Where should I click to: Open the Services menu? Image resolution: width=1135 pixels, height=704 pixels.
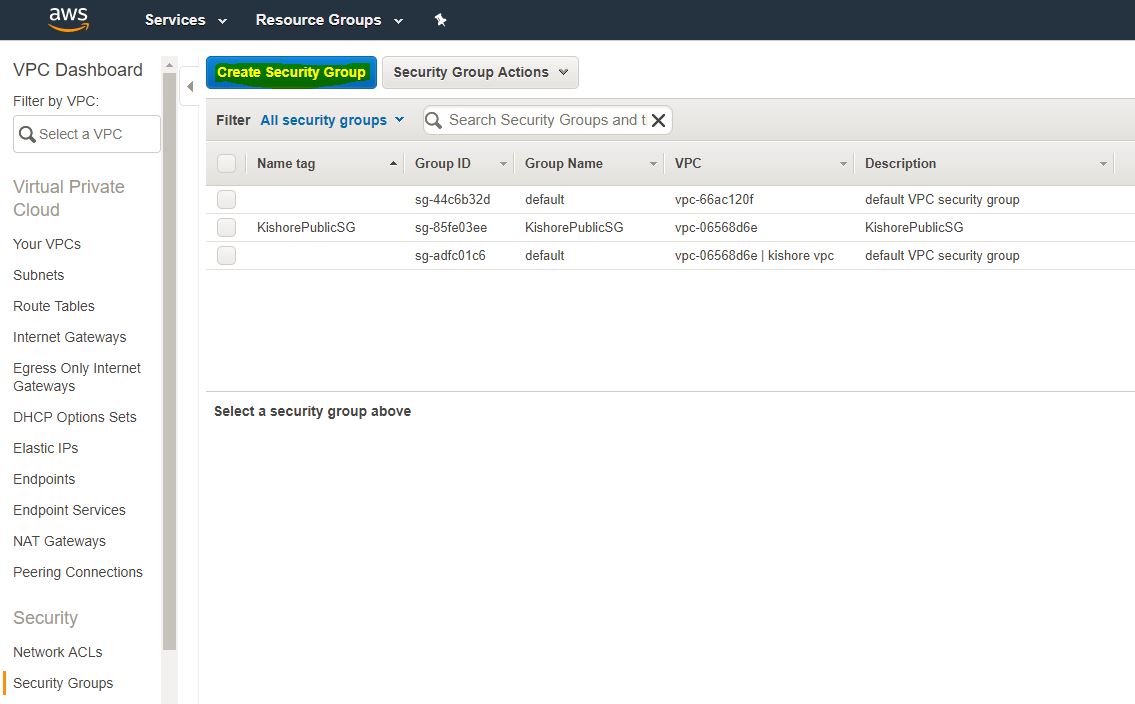tap(186, 20)
